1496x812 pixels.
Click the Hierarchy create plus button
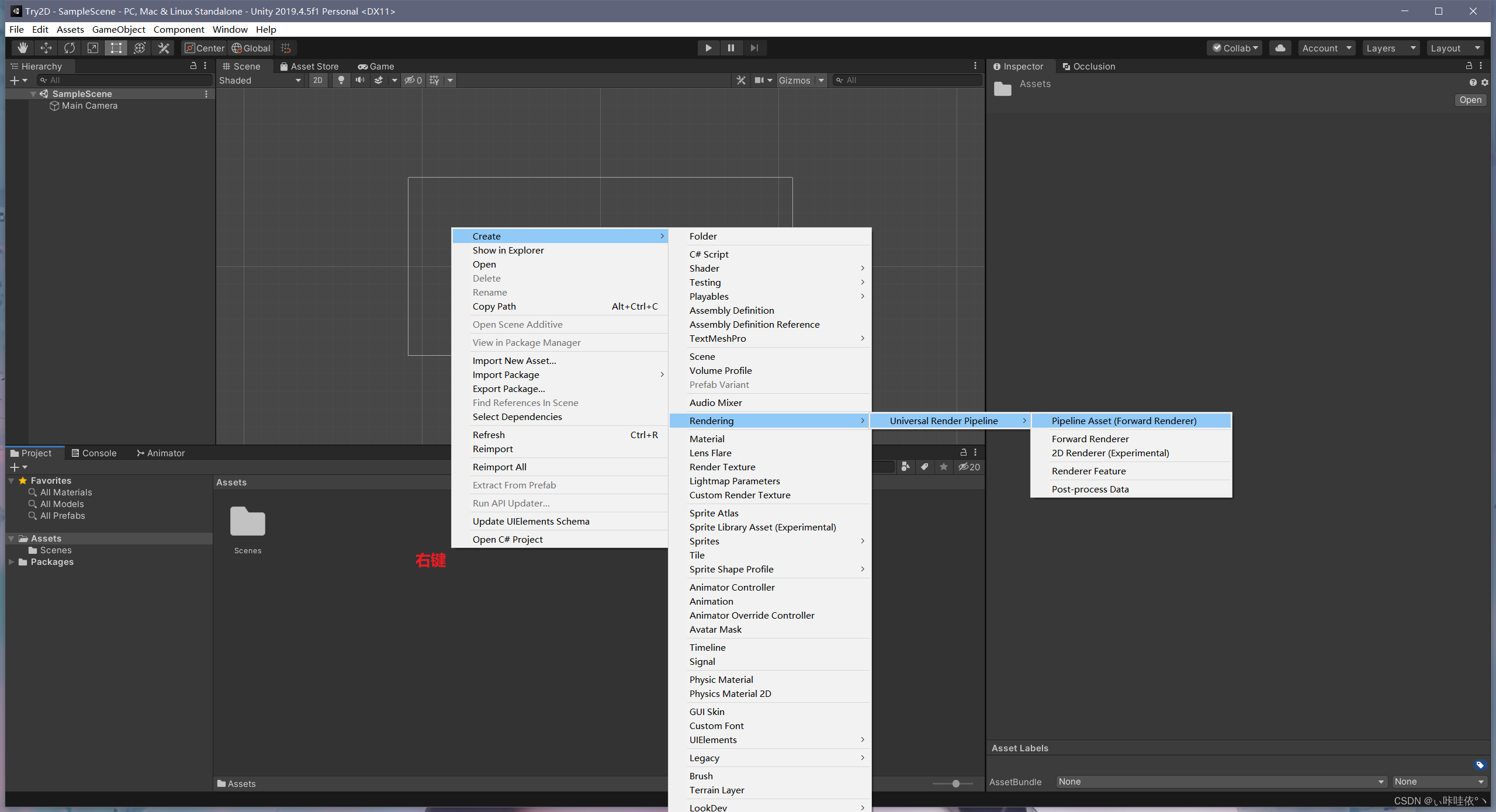pos(19,80)
